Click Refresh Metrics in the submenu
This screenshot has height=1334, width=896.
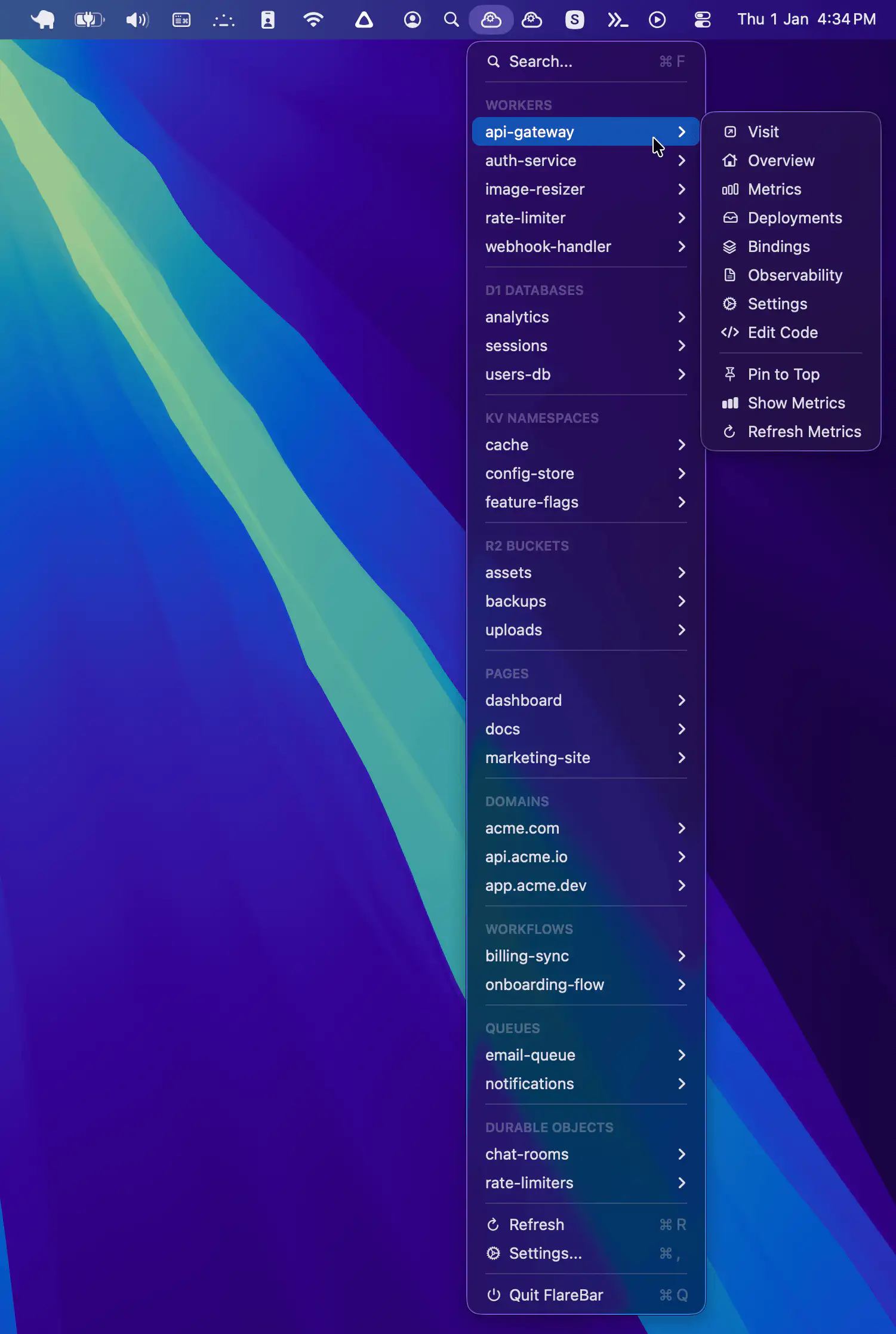tap(803, 432)
